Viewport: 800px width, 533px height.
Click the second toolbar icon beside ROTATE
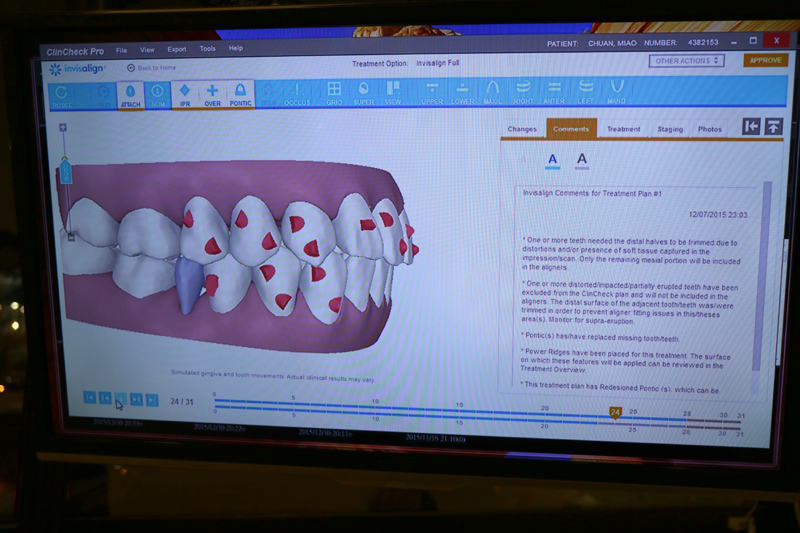(103, 95)
